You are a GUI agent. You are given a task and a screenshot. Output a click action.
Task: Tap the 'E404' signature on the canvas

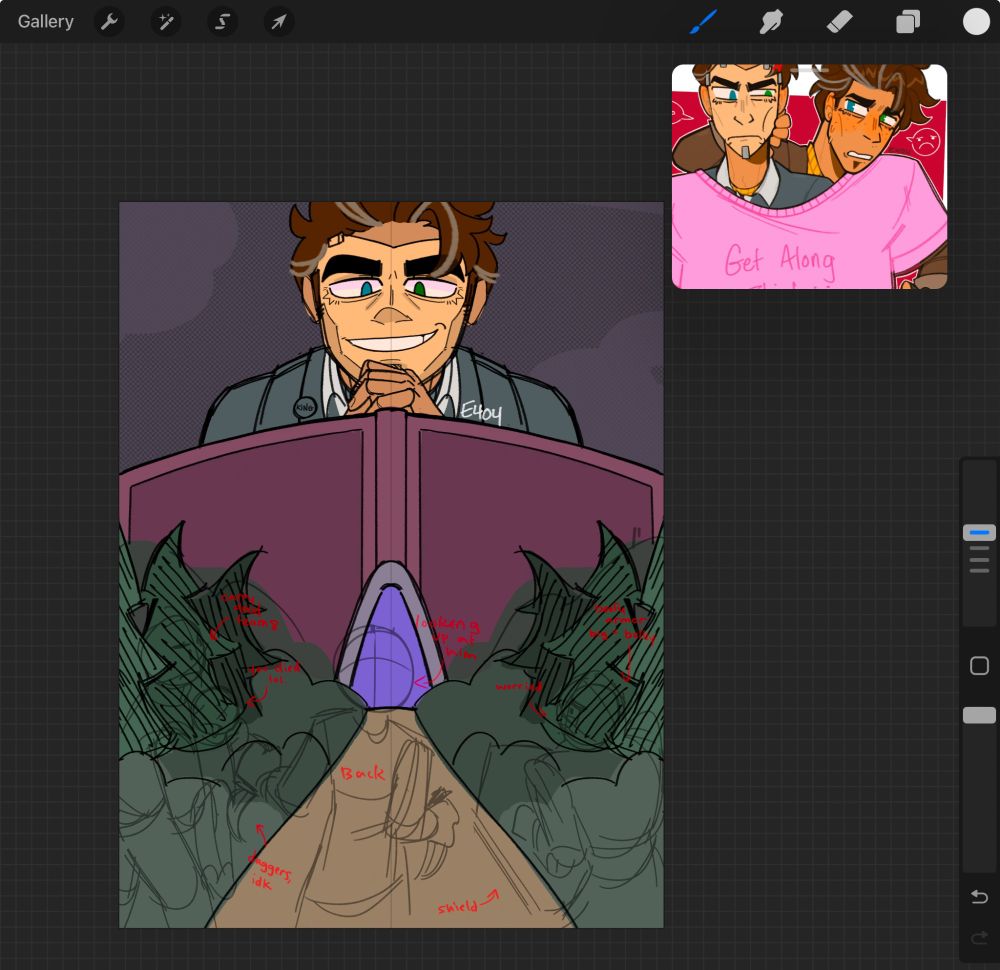pos(481,411)
